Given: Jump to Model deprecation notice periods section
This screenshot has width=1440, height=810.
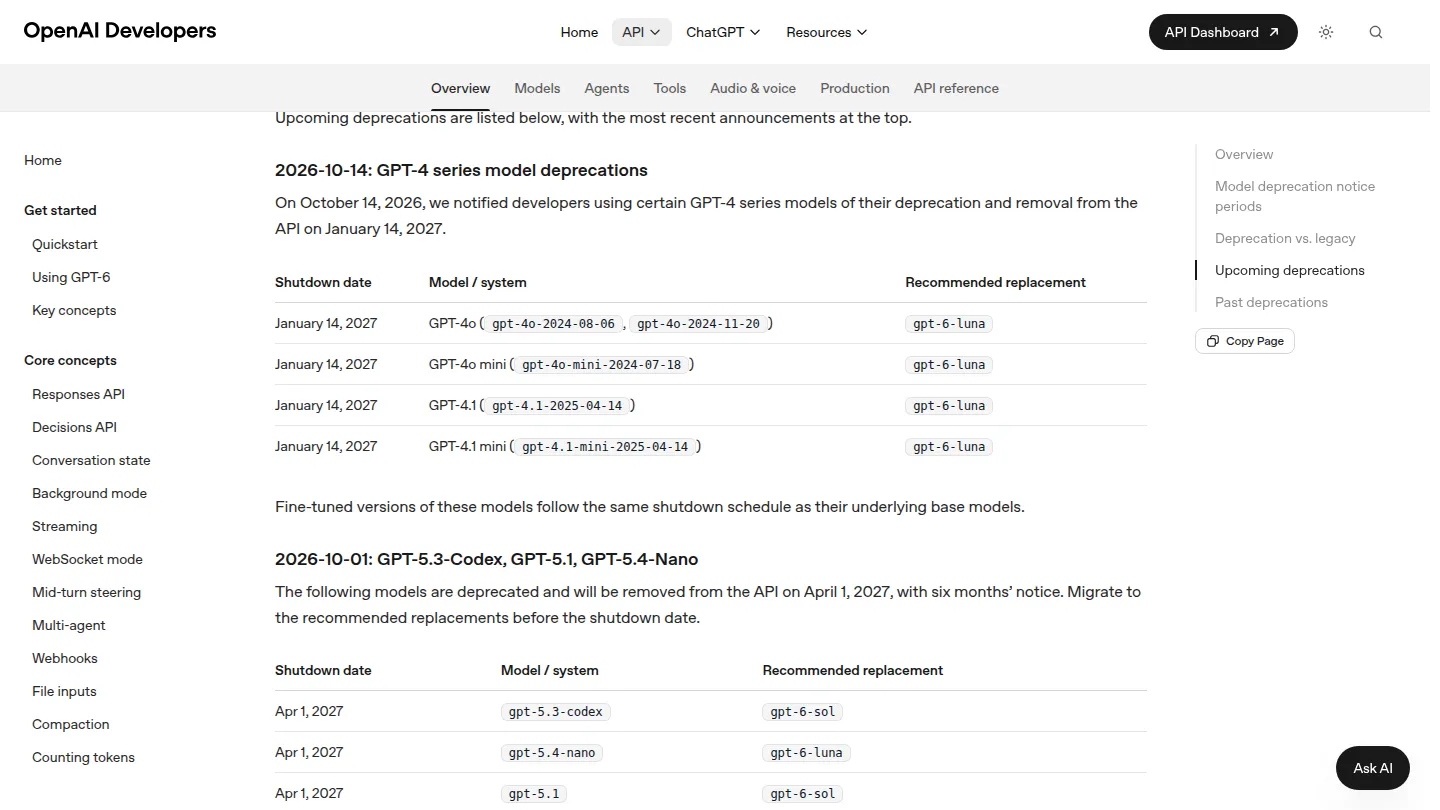Looking at the screenshot, I should coord(1295,196).
